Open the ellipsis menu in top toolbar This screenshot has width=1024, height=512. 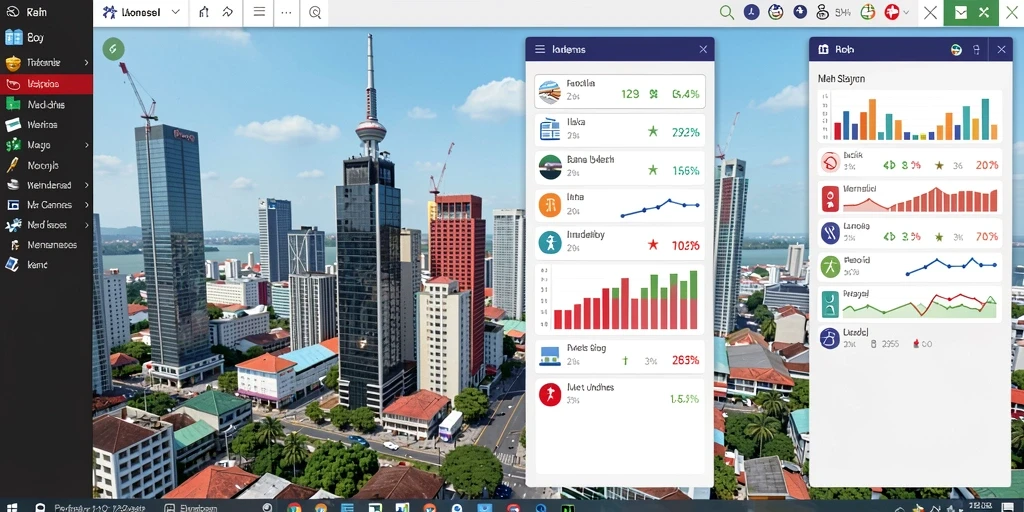pyautogui.click(x=286, y=12)
